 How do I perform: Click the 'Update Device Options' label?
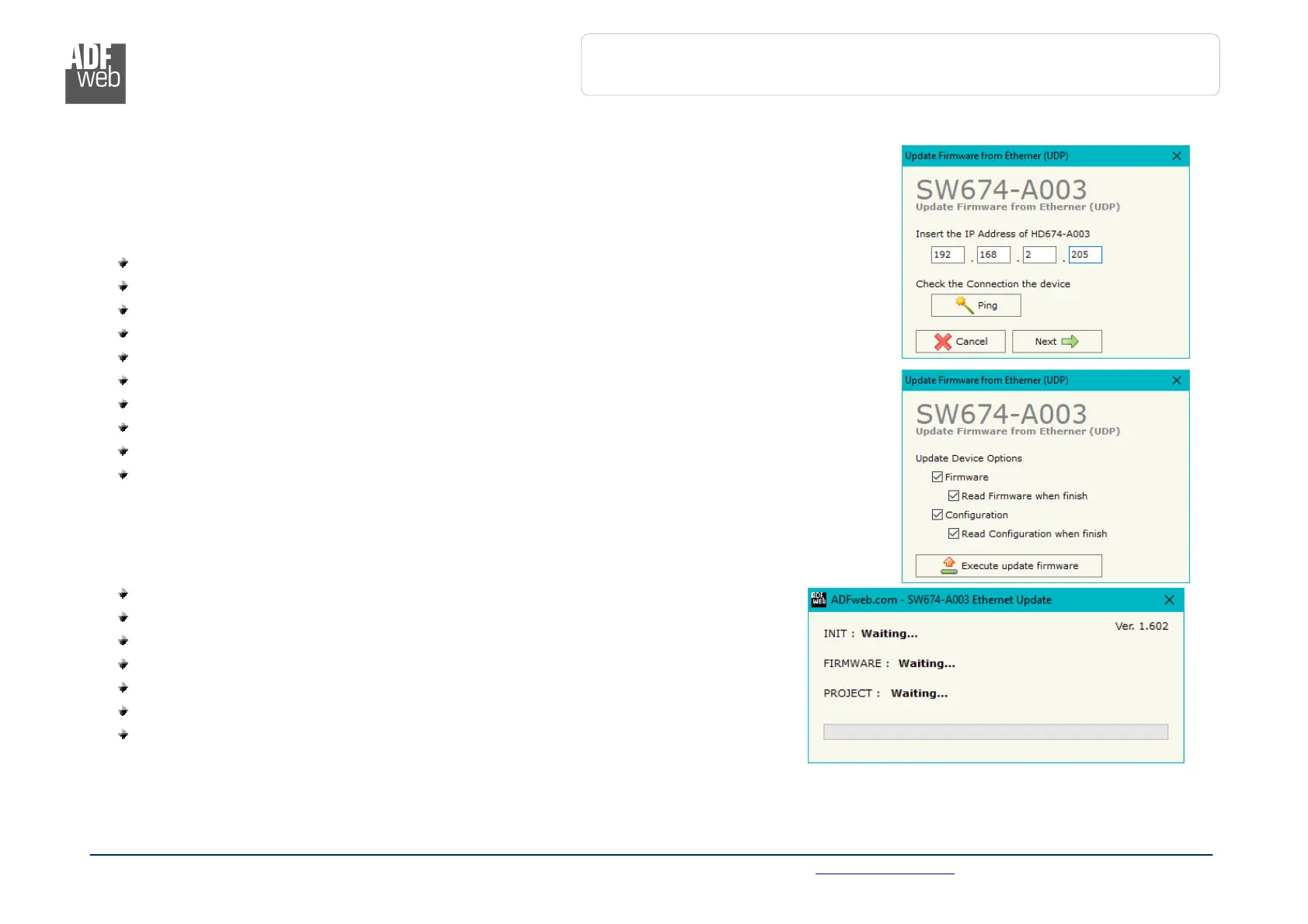pos(969,458)
